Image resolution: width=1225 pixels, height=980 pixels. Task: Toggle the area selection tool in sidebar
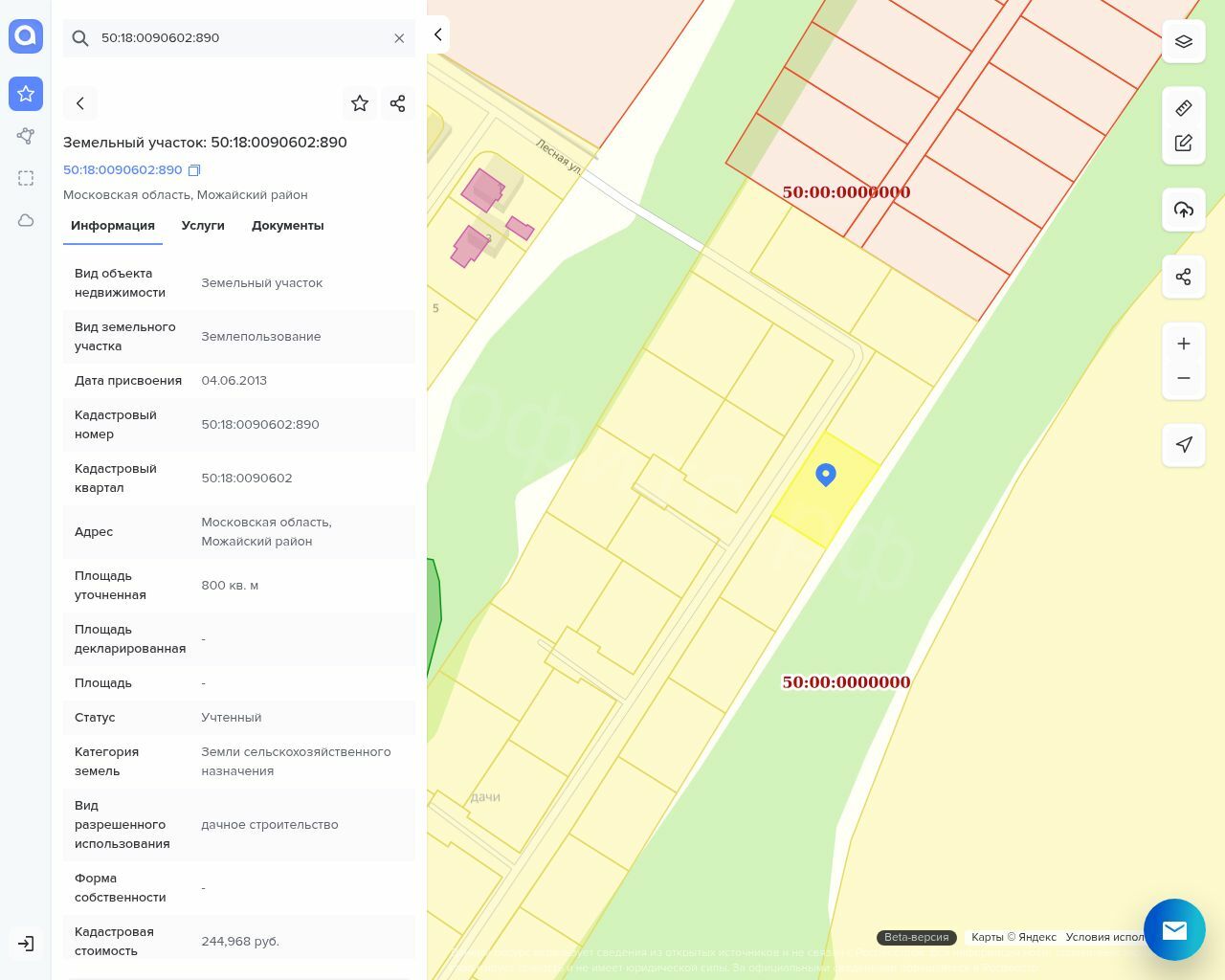tap(26, 178)
